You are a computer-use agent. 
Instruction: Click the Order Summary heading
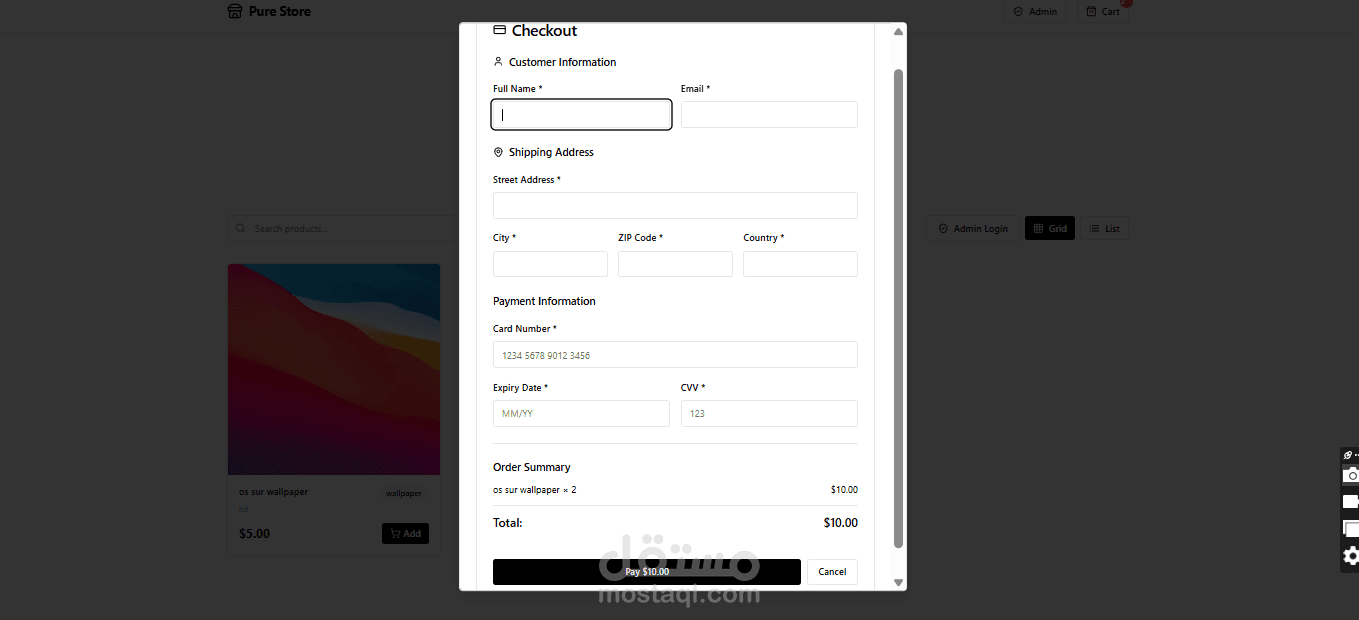(x=532, y=467)
